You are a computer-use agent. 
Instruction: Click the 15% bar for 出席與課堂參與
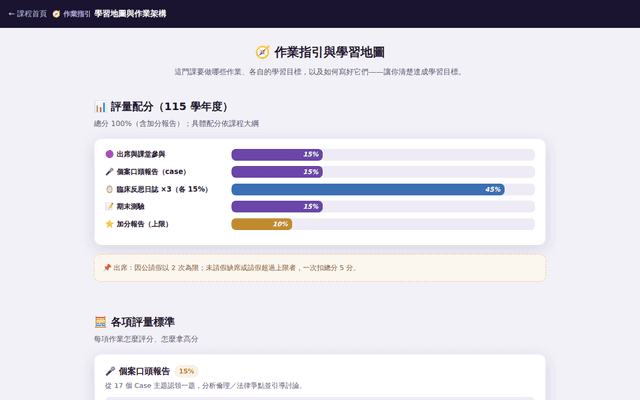277,154
